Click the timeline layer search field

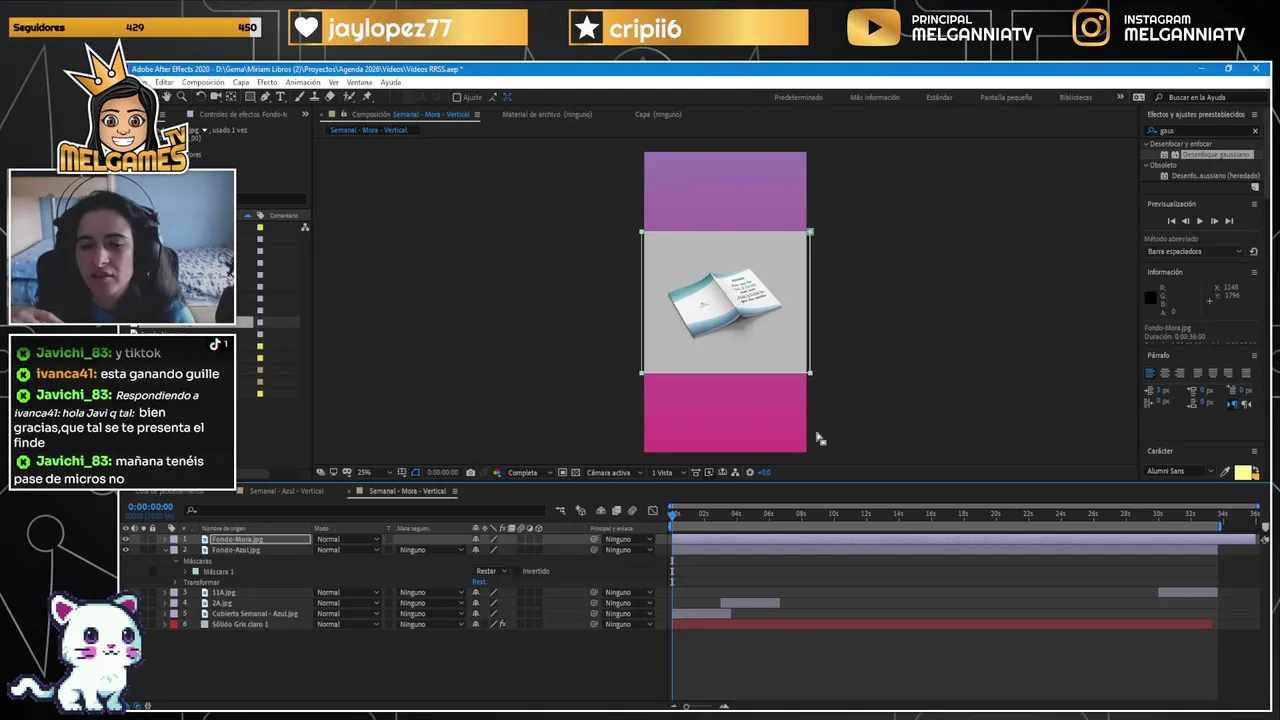point(365,510)
